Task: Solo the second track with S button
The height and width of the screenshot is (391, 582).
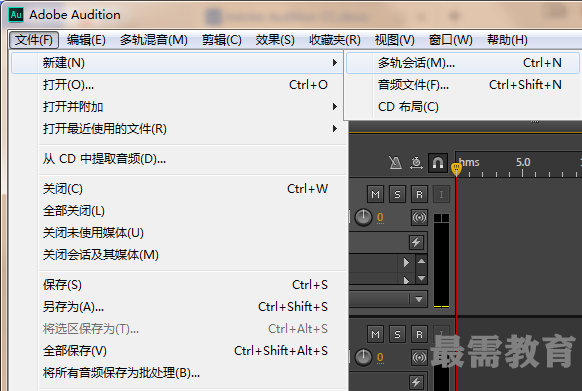Action: (397, 335)
